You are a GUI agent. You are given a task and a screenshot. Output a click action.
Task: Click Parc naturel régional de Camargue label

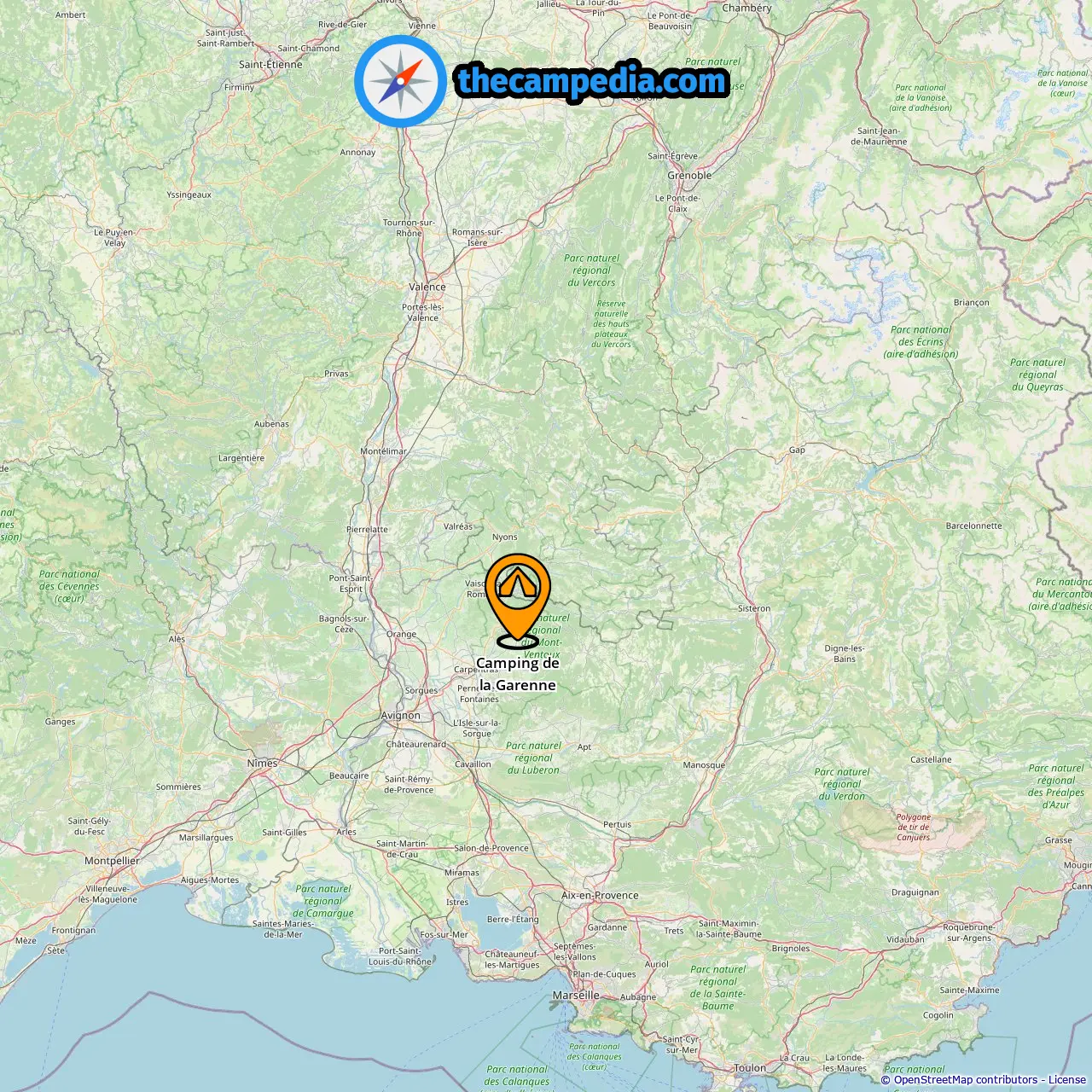(x=323, y=901)
